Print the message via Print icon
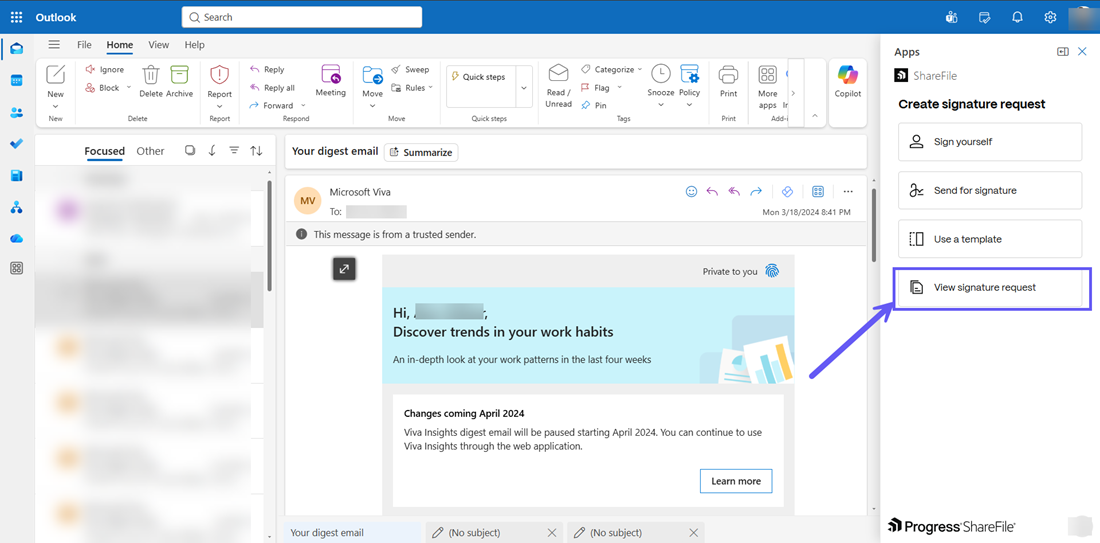The width and height of the screenshot is (1100, 543). coord(729,74)
